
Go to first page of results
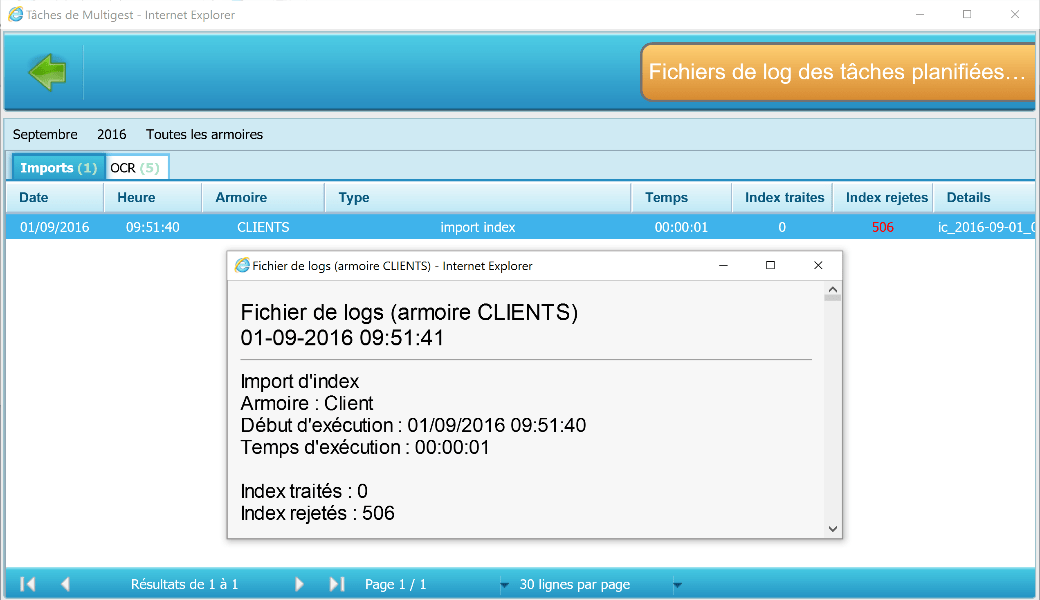pos(28,584)
